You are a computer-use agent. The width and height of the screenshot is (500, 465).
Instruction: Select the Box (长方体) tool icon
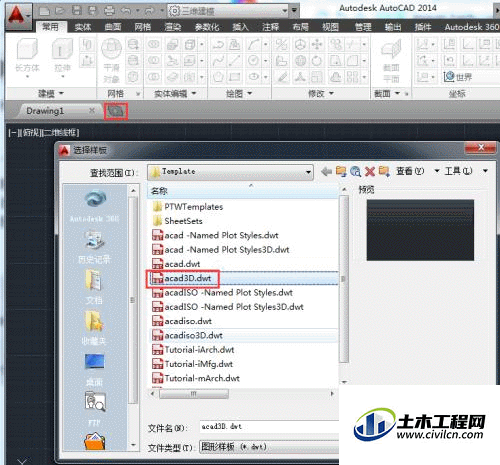pos(27,49)
